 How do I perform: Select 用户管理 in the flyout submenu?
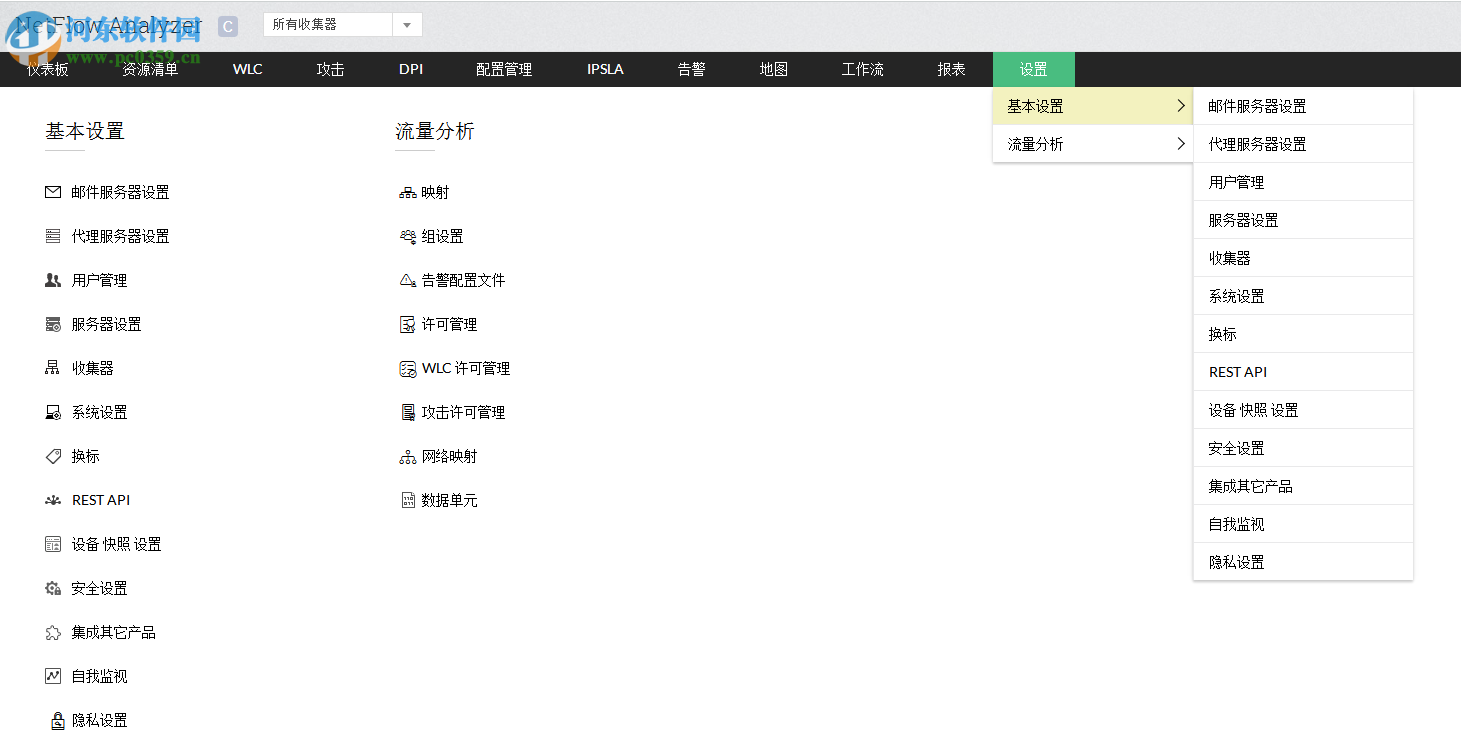[x=1303, y=182]
